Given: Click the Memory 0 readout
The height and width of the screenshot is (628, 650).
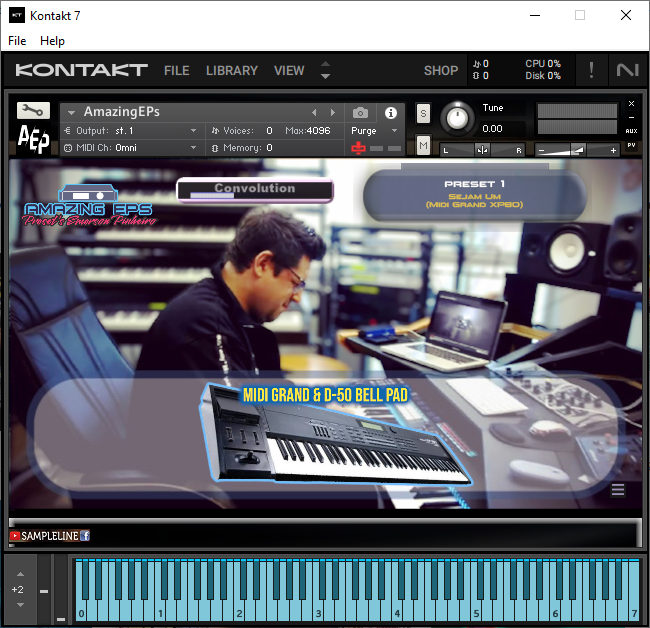Looking at the screenshot, I should point(269,148).
